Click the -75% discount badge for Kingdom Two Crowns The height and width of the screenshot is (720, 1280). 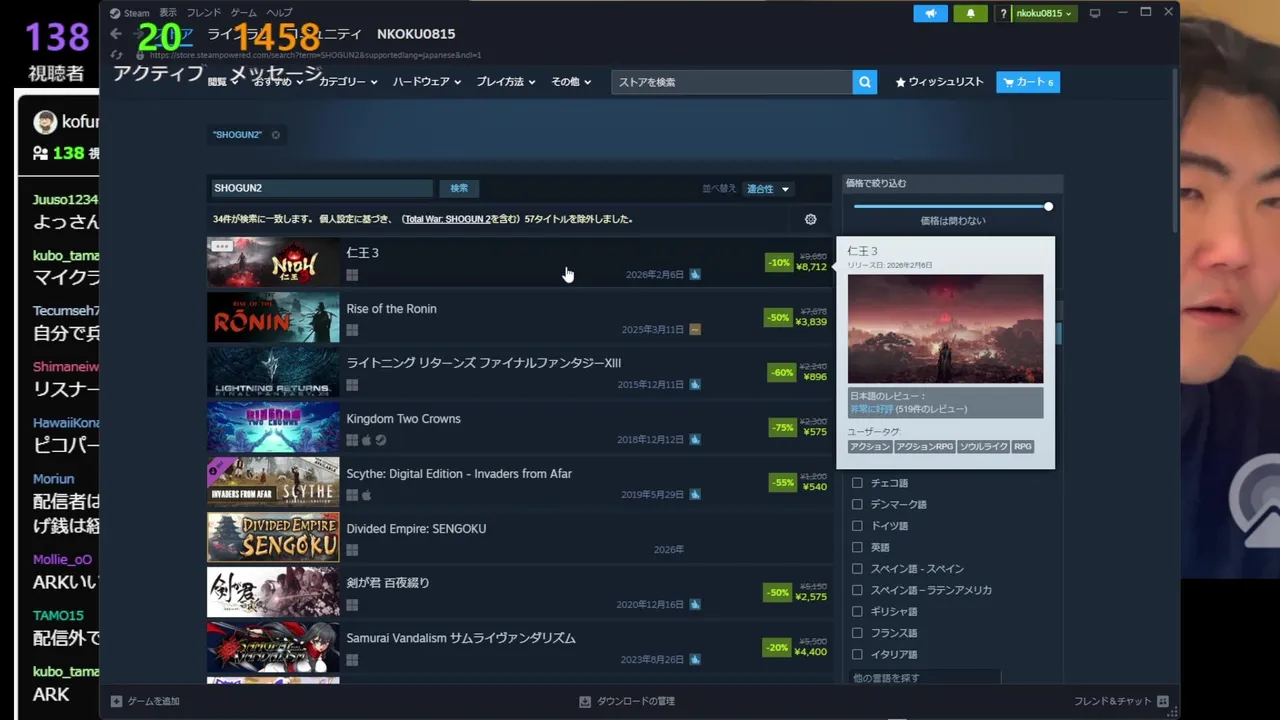tap(782, 427)
